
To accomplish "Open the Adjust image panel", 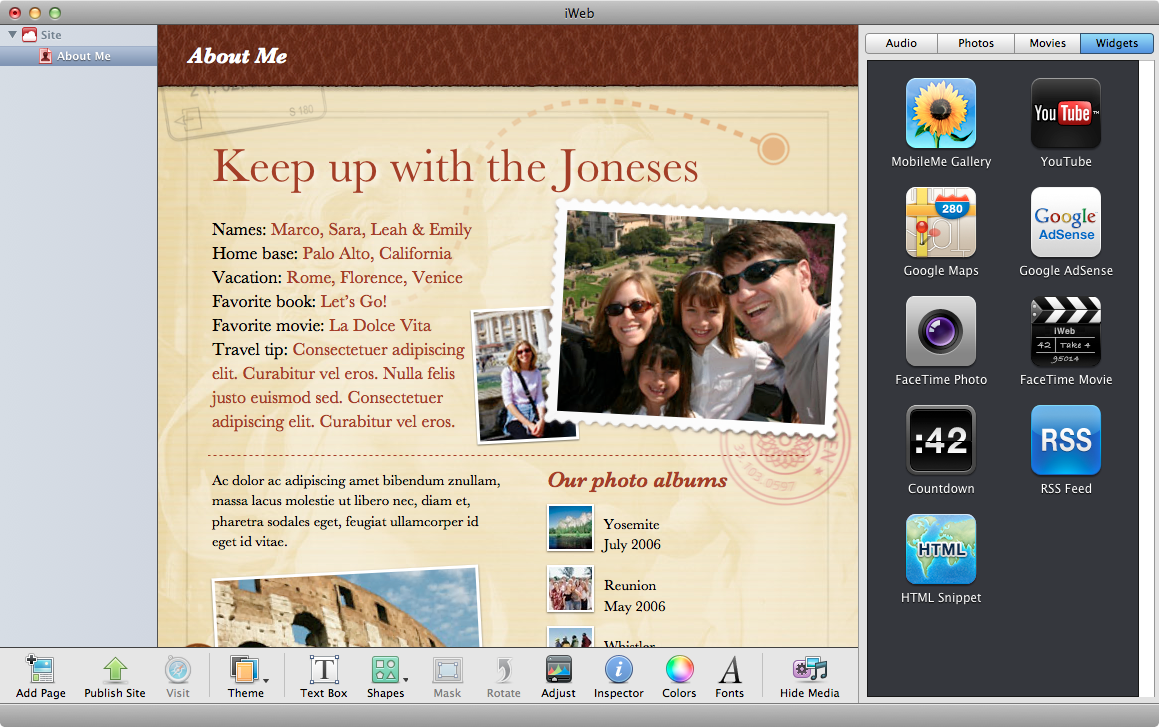I will [559, 670].
